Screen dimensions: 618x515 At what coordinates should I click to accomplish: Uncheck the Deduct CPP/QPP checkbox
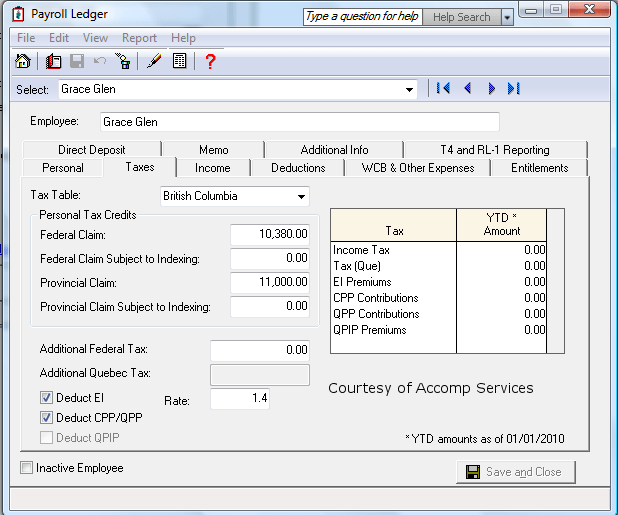[46, 417]
